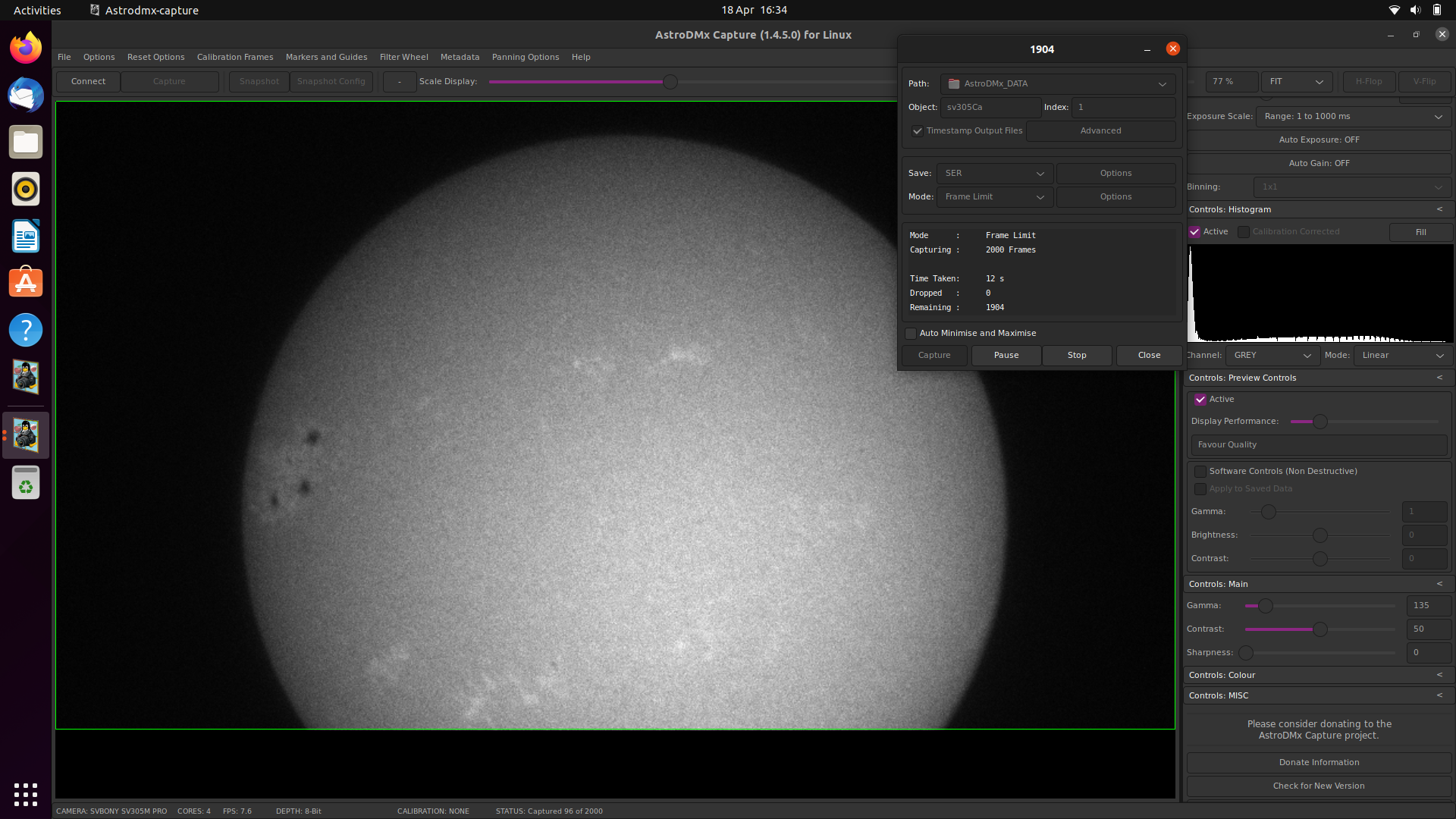The width and height of the screenshot is (1456, 819).
Task: Click the Advanced button
Action: click(x=1101, y=130)
